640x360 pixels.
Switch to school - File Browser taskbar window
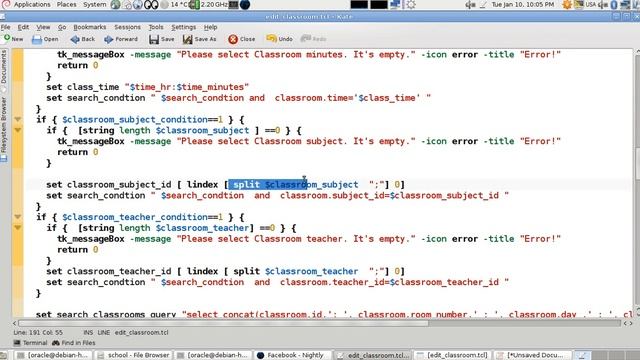coord(133,355)
